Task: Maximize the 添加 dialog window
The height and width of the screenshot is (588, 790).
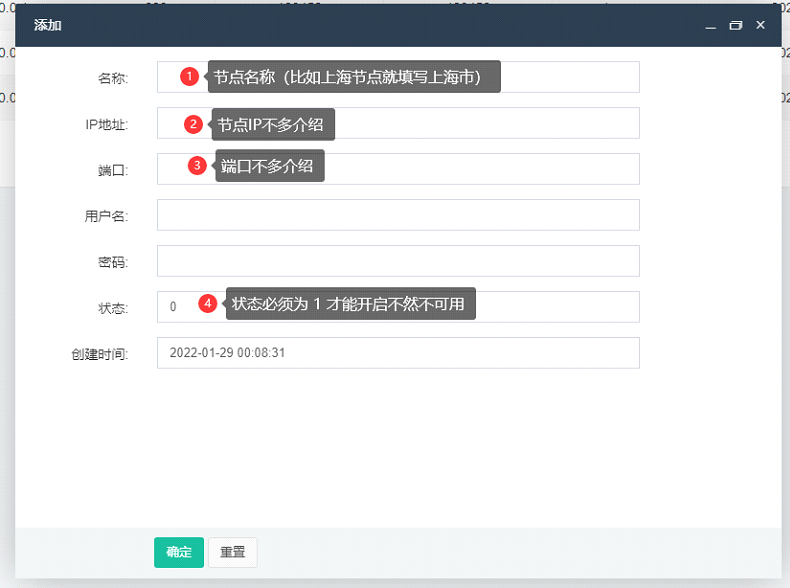Action: point(736,25)
